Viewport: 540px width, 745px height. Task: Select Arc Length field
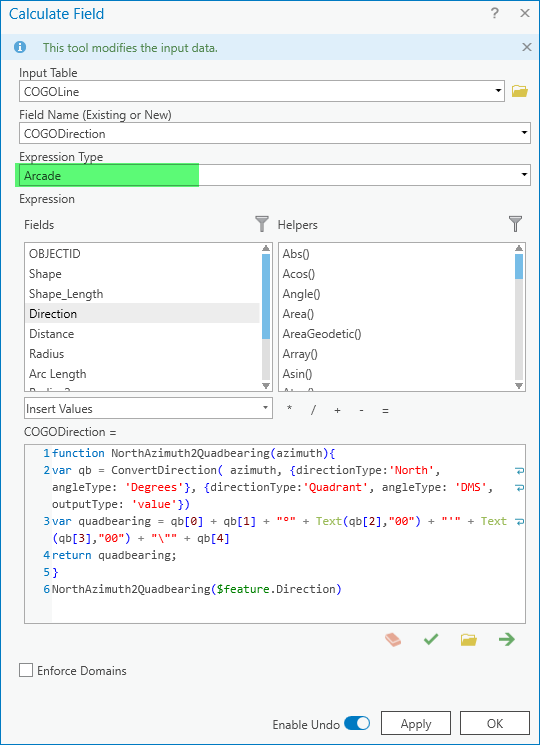(142, 373)
